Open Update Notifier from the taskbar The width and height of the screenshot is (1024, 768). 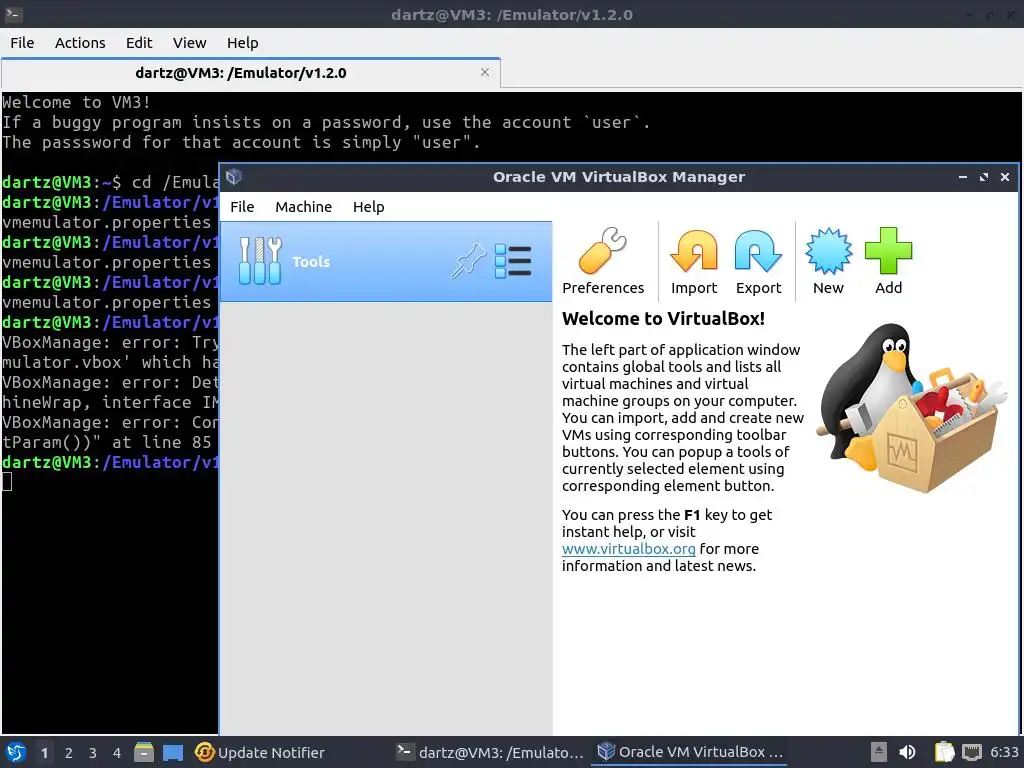pos(260,752)
